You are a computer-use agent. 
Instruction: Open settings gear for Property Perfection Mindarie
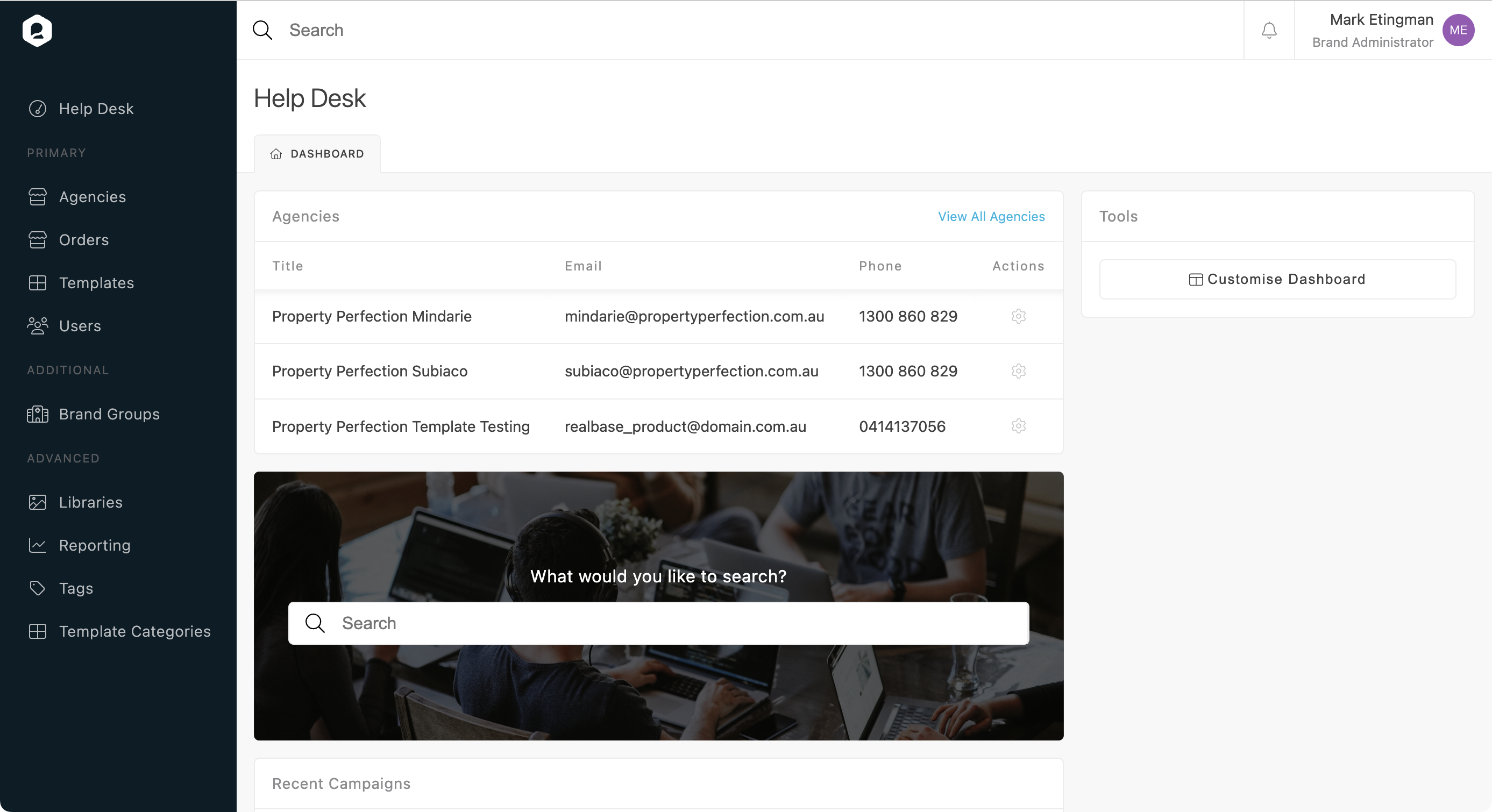[1018, 316]
